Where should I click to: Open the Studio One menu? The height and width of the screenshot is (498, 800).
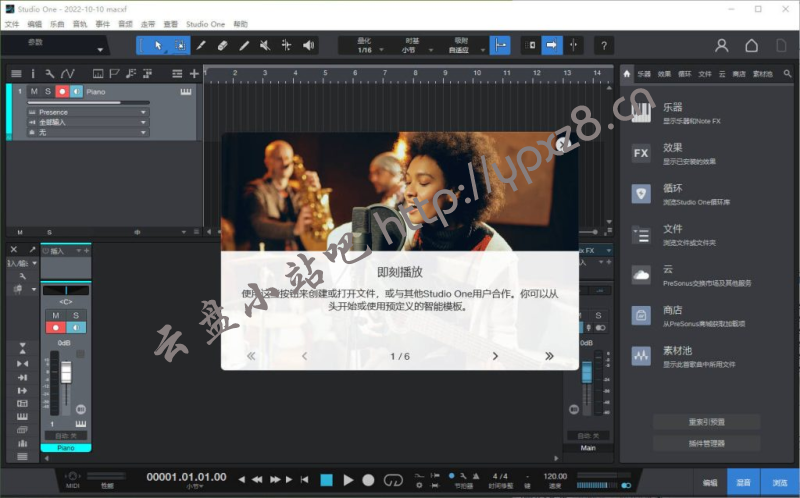205,24
